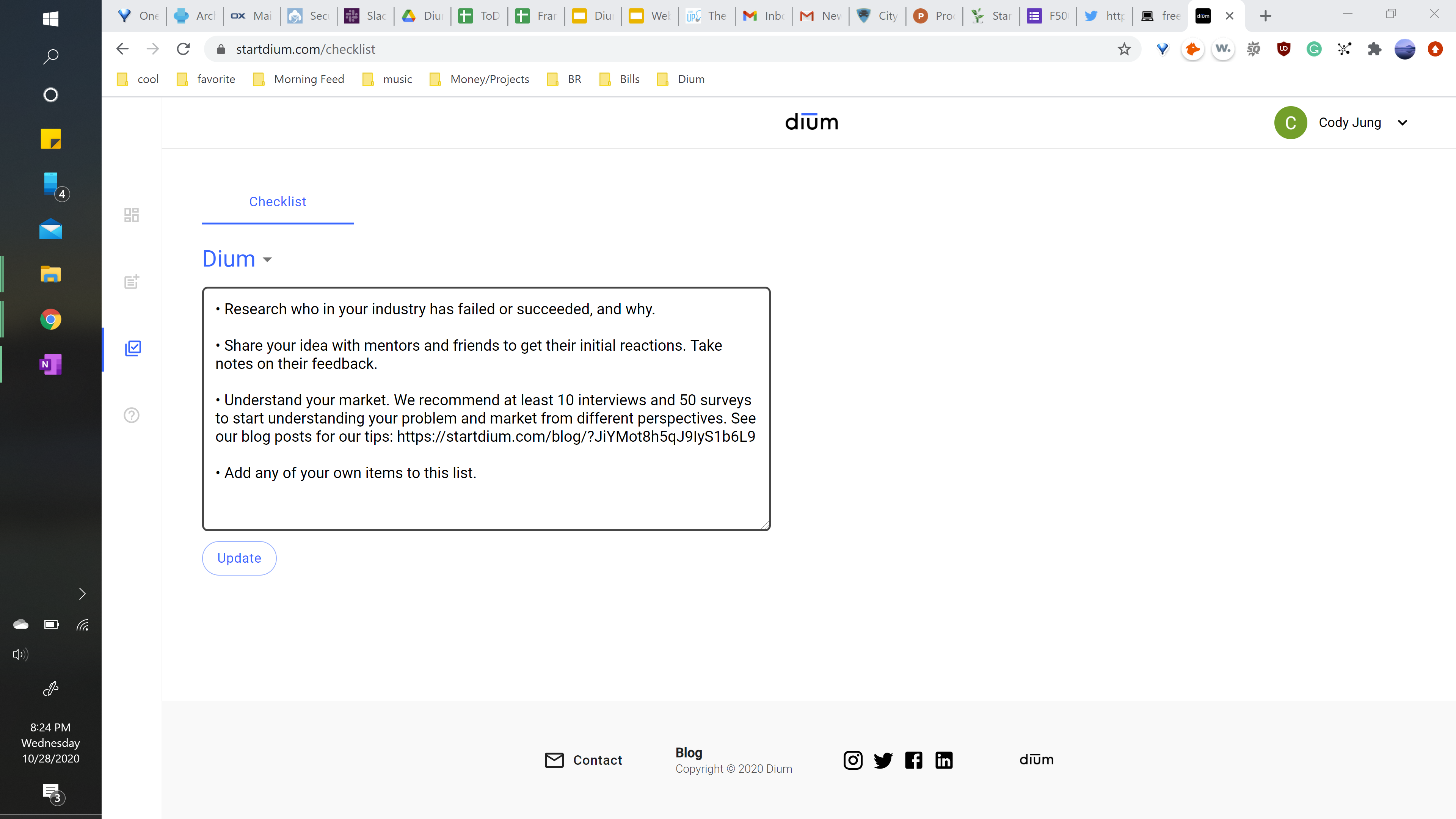Image resolution: width=1456 pixels, height=819 pixels.
Task: Switch to the Checklist tab
Action: [278, 202]
